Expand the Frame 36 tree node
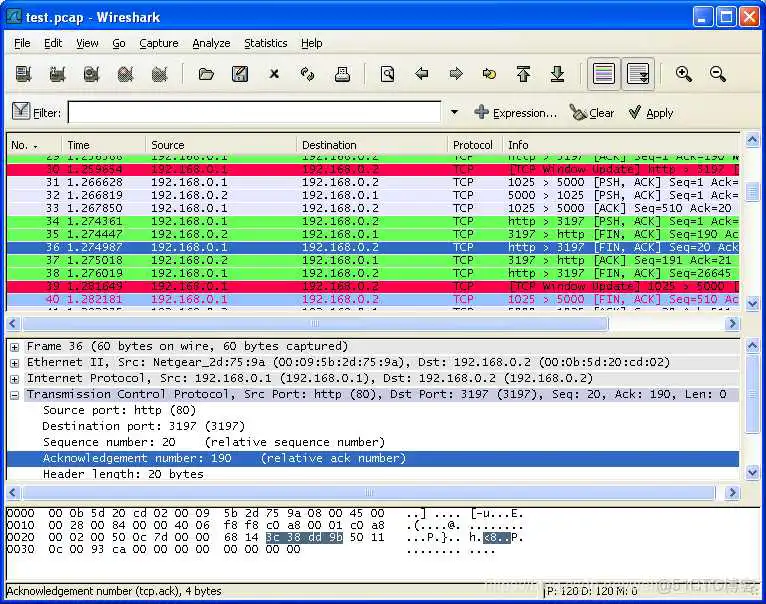 pyautogui.click(x=15, y=347)
